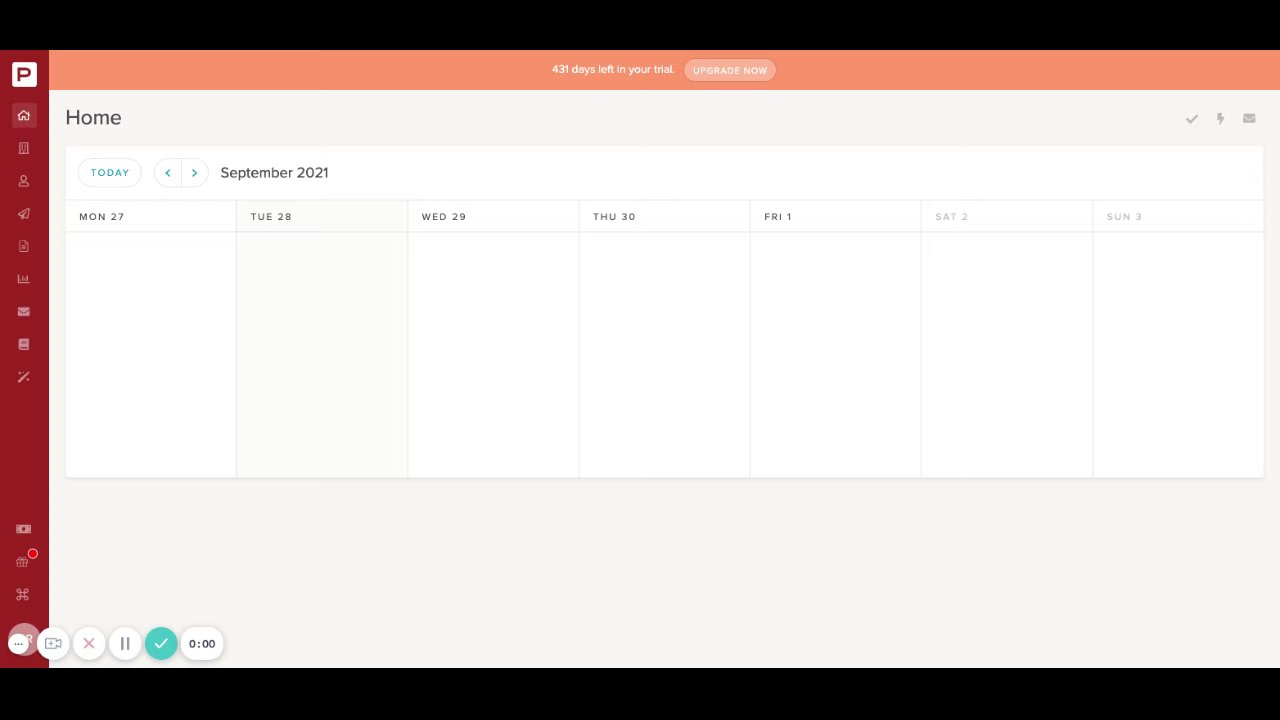Click the envelope icon in top right
Viewport: 1280px width, 720px height.
(x=1249, y=118)
